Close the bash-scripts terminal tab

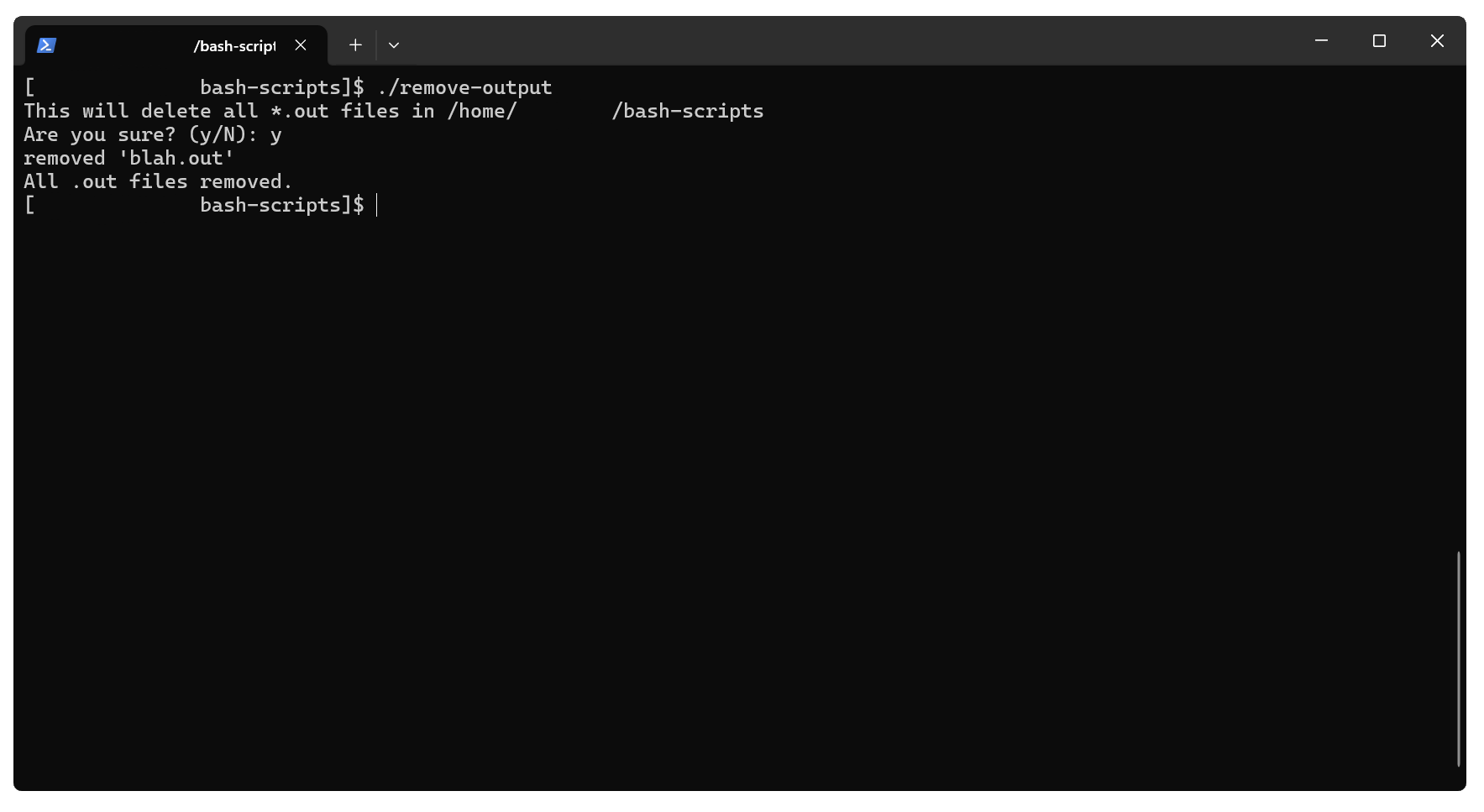point(301,45)
